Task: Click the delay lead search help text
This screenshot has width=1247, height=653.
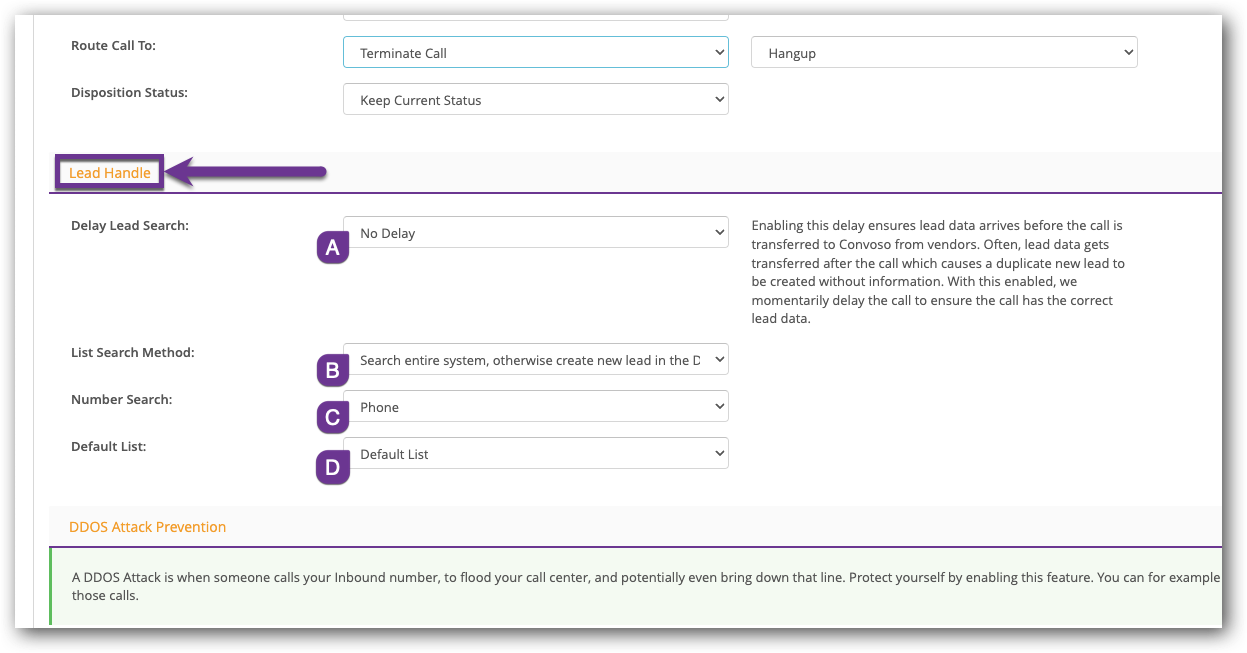Action: 938,272
